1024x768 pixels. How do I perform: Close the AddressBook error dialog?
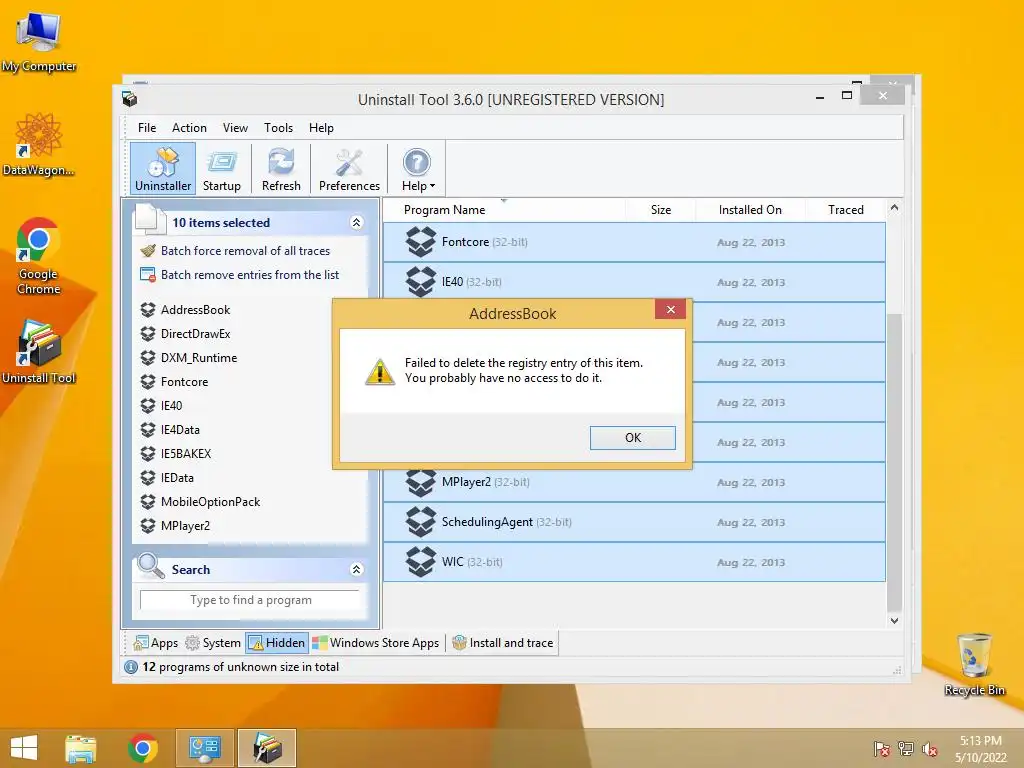tap(670, 310)
